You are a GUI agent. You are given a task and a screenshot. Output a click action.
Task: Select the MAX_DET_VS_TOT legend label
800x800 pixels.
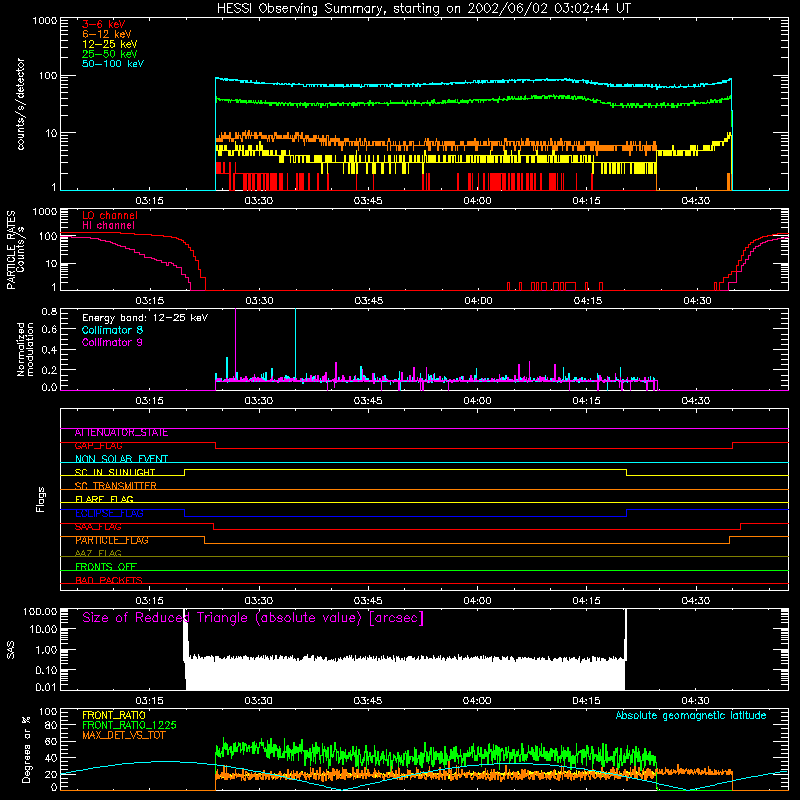(x=124, y=735)
